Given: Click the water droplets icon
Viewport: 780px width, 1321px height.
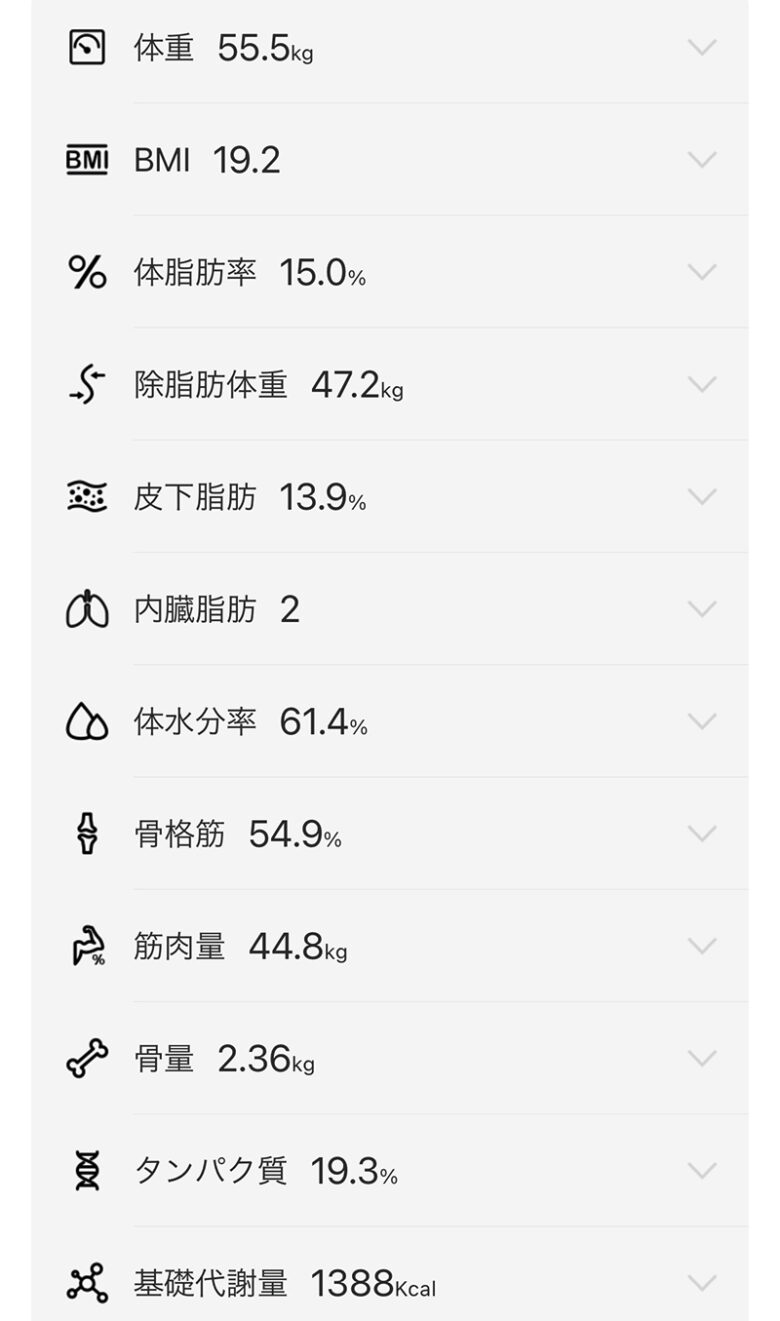Looking at the screenshot, I should click(x=87, y=722).
